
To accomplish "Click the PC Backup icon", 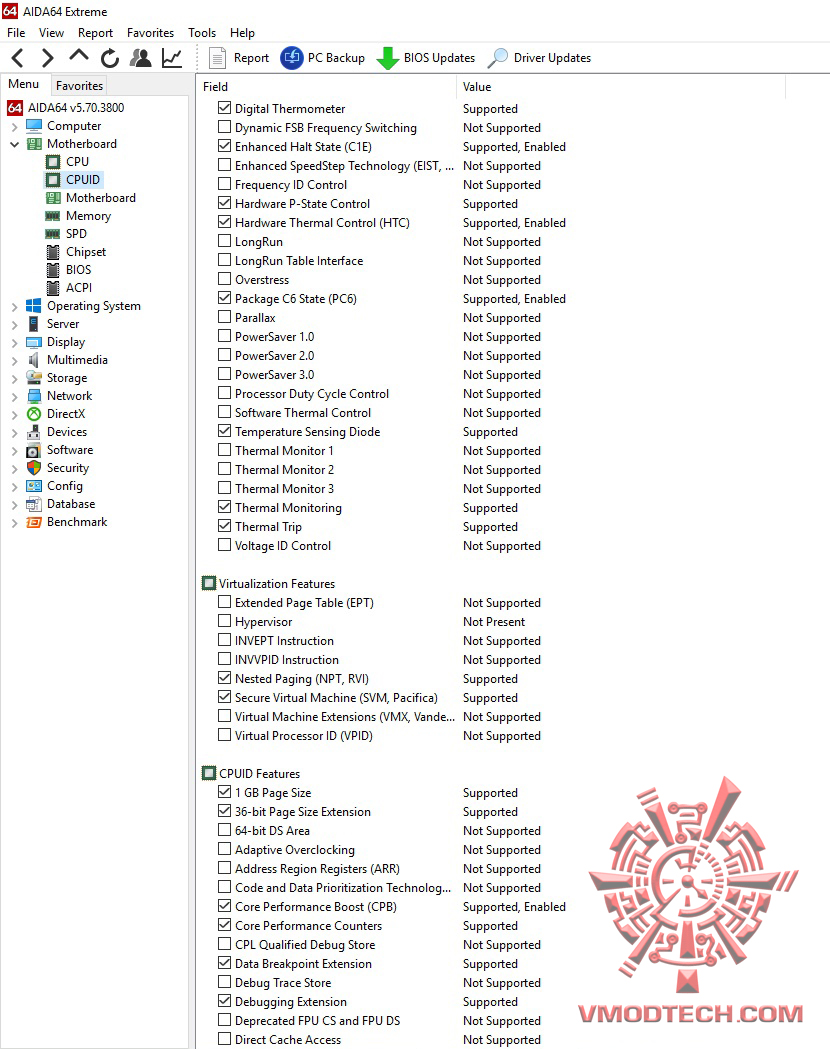I will point(292,58).
